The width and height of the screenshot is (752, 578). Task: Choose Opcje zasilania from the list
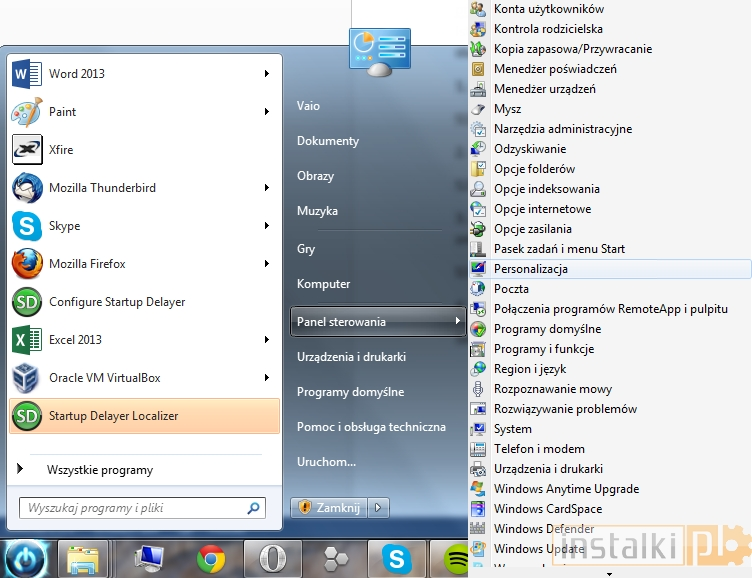[x=532, y=229]
